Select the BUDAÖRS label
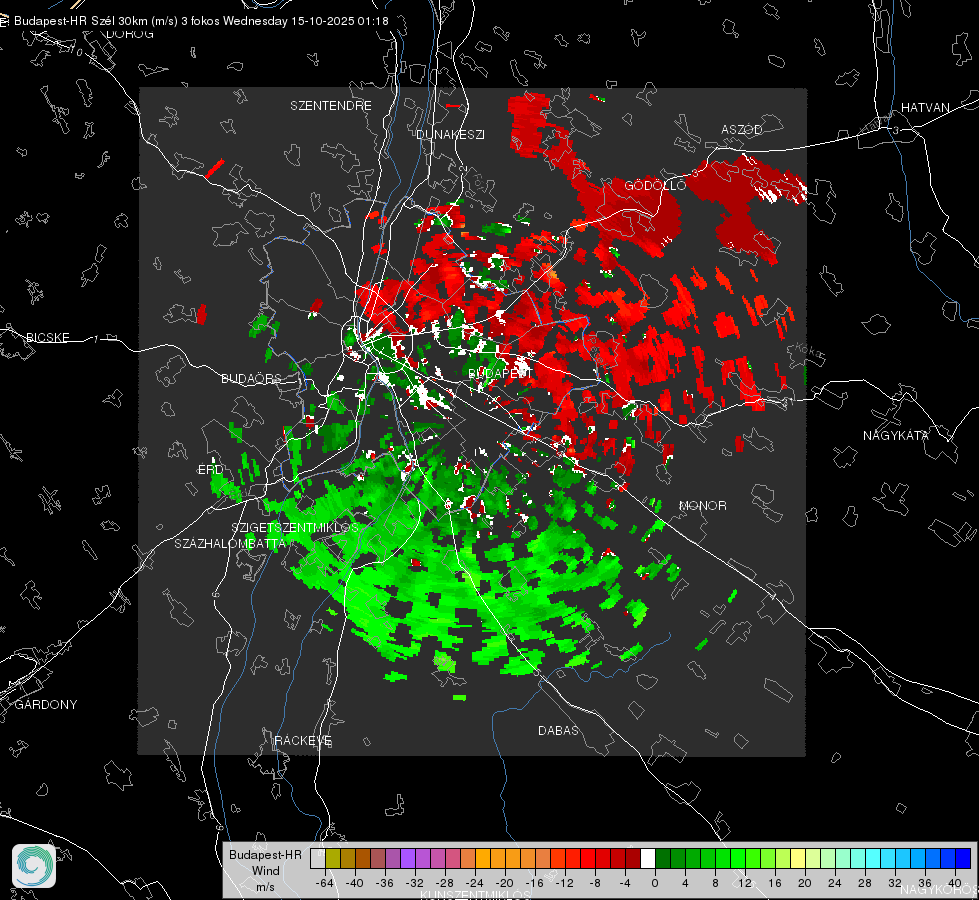This screenshot has width=979, height=900. click(251, 378)
